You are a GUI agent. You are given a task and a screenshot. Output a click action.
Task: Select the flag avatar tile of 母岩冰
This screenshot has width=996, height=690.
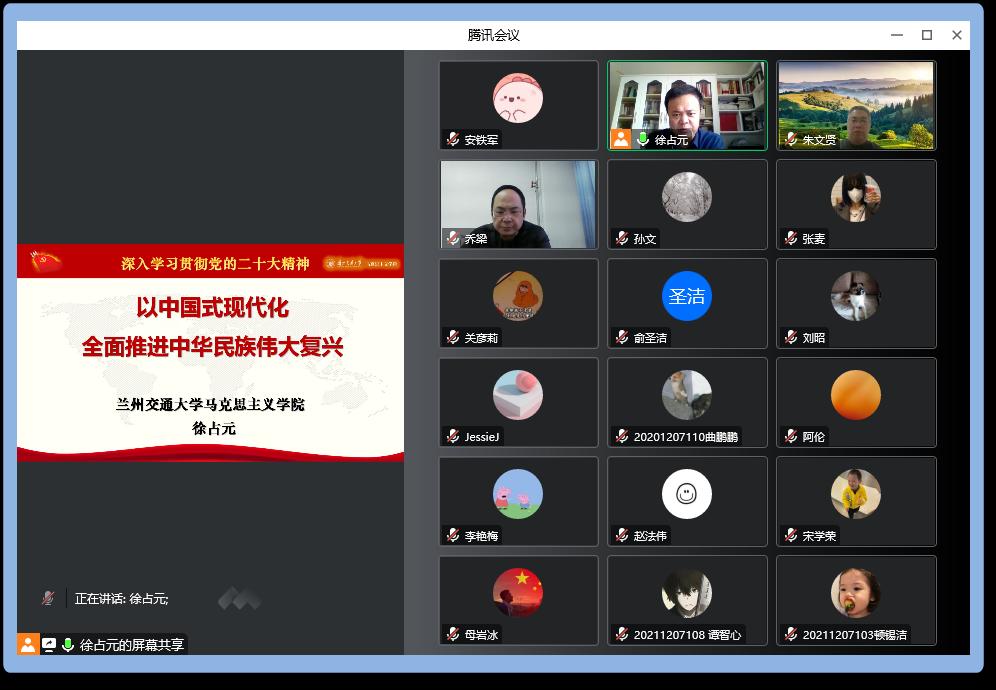click(518, 593)
